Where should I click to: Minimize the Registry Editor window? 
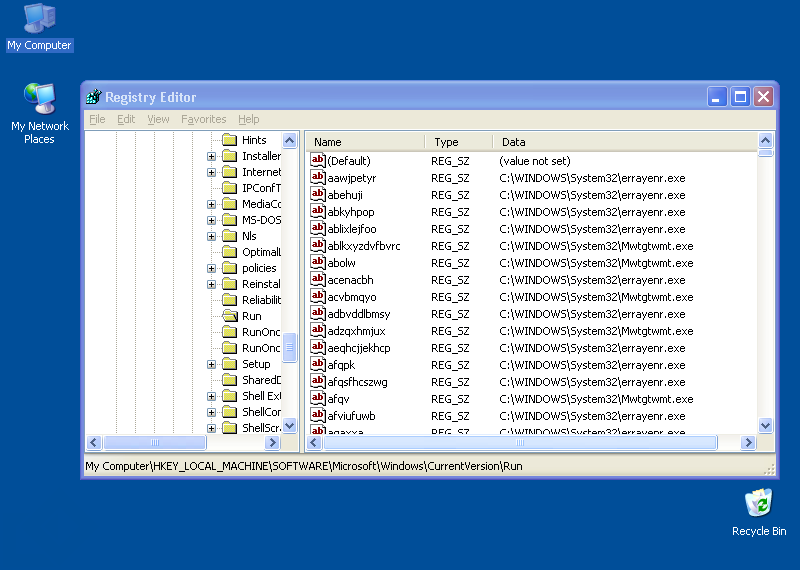(716, 96)
